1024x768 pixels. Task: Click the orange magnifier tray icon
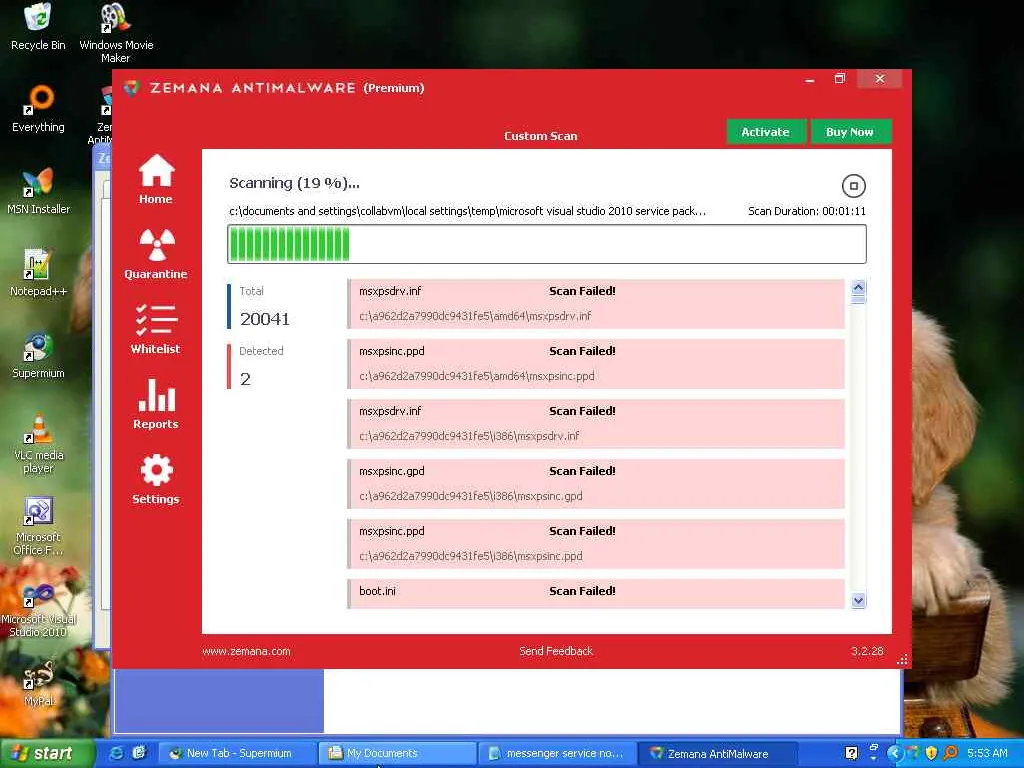[x=950, y=753]
